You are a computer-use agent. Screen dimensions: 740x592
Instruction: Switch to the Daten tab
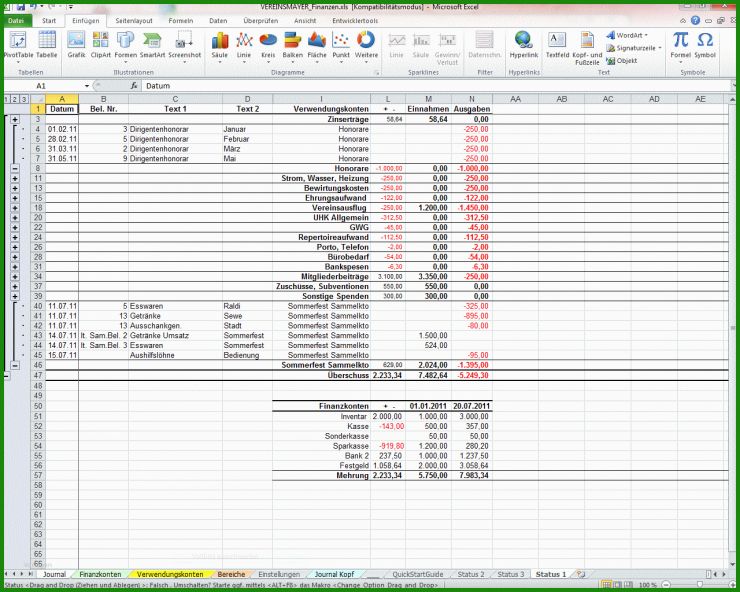tap(218, 20)
